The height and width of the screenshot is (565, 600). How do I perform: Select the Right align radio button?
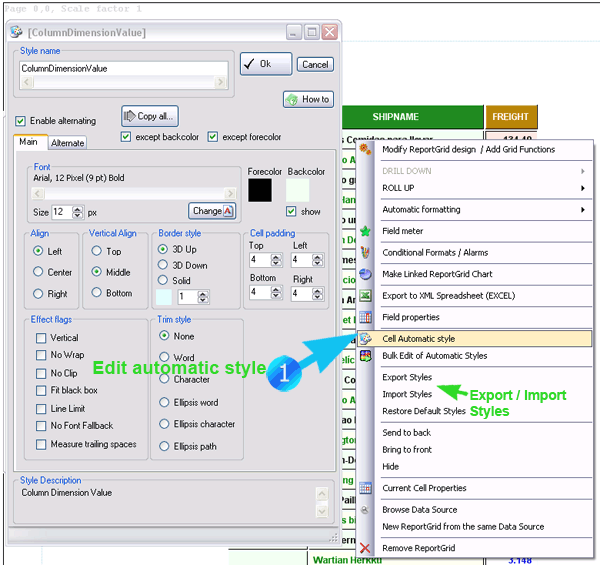click(38, 294)
